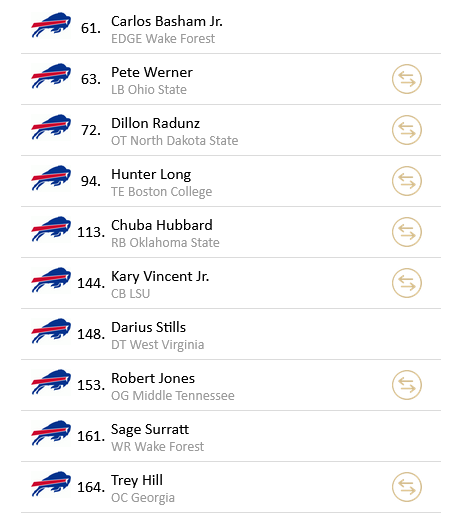Click Bills logo beside pick 148
466x529 pixels.
(51, 331)
